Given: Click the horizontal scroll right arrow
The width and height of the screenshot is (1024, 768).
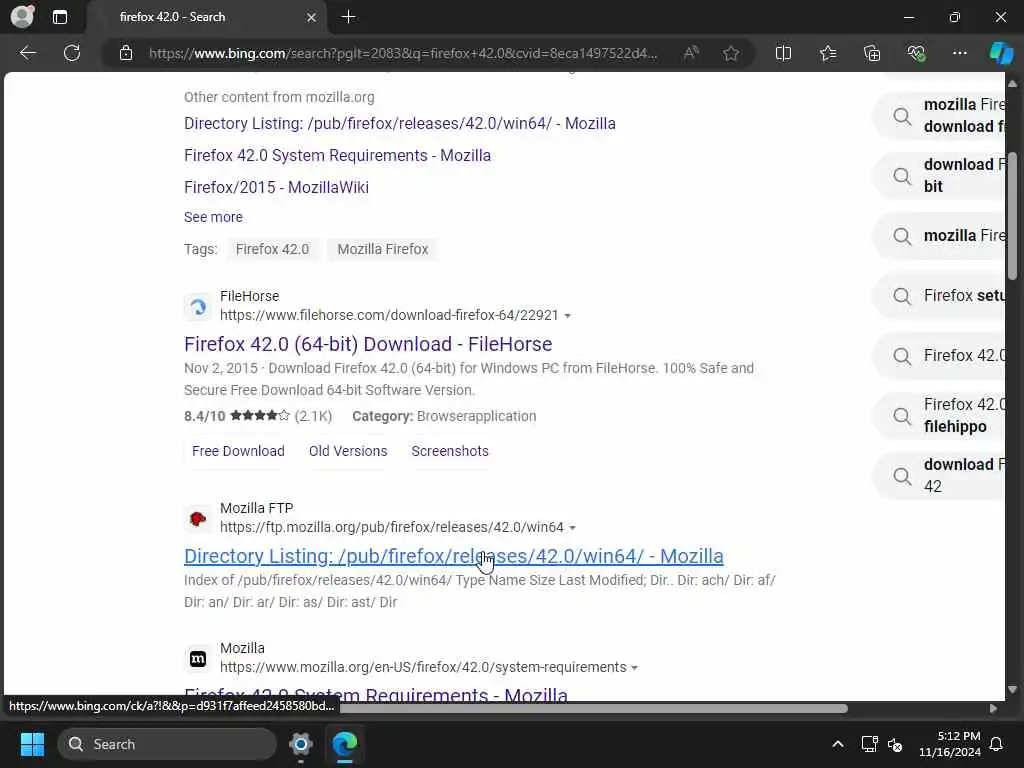Looking at the screenshot, I should [993, 709].
